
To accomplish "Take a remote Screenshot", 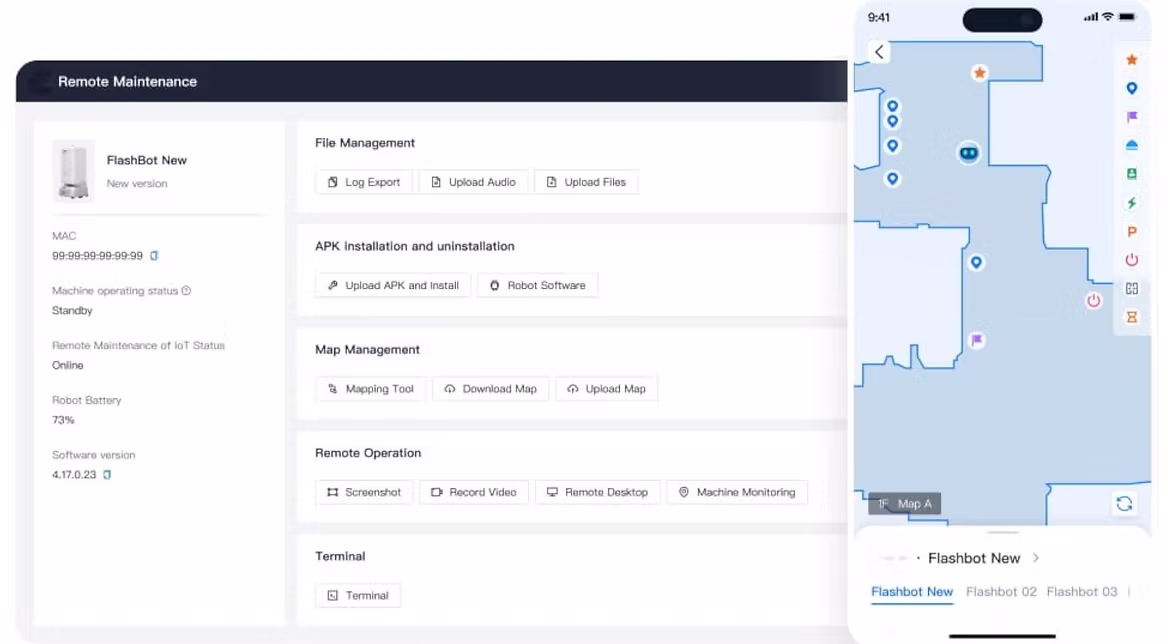I will [x=364, y=492].
